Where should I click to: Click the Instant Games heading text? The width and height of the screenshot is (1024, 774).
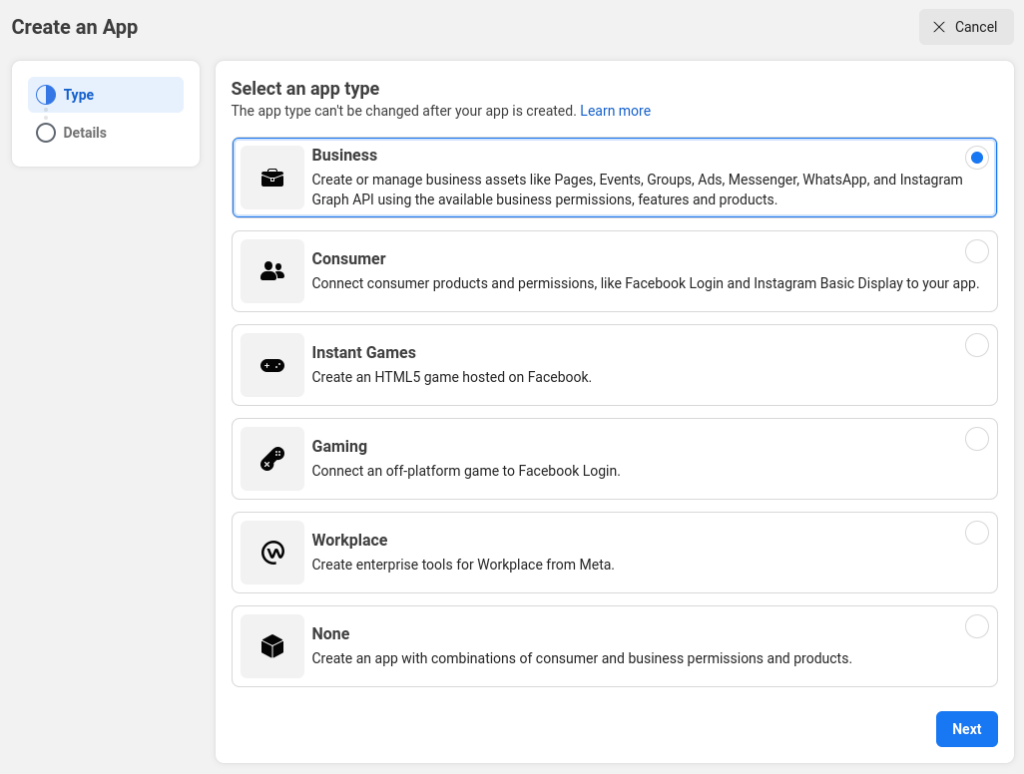click(363, 353)
